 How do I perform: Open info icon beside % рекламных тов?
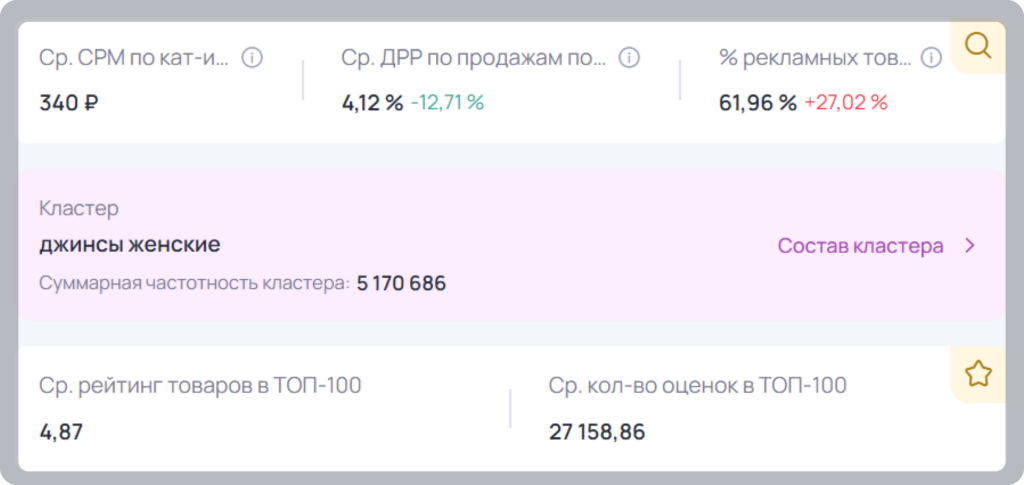(x=931, y=58)
